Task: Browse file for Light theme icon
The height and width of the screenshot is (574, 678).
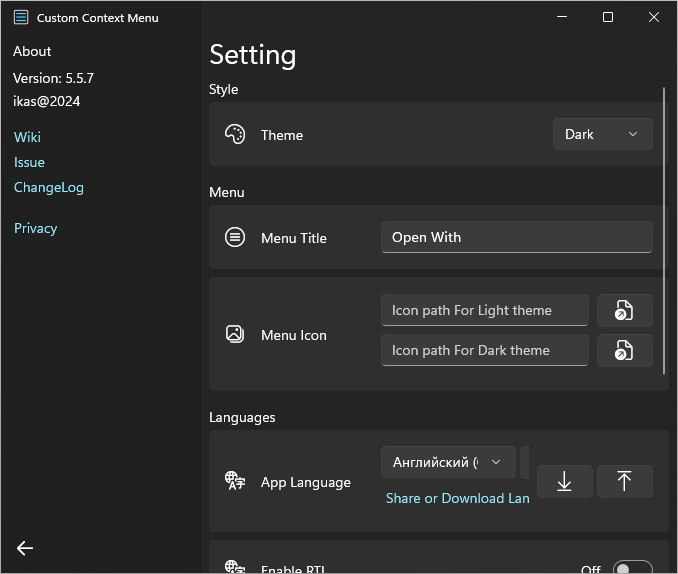Action: coord(624,311)
